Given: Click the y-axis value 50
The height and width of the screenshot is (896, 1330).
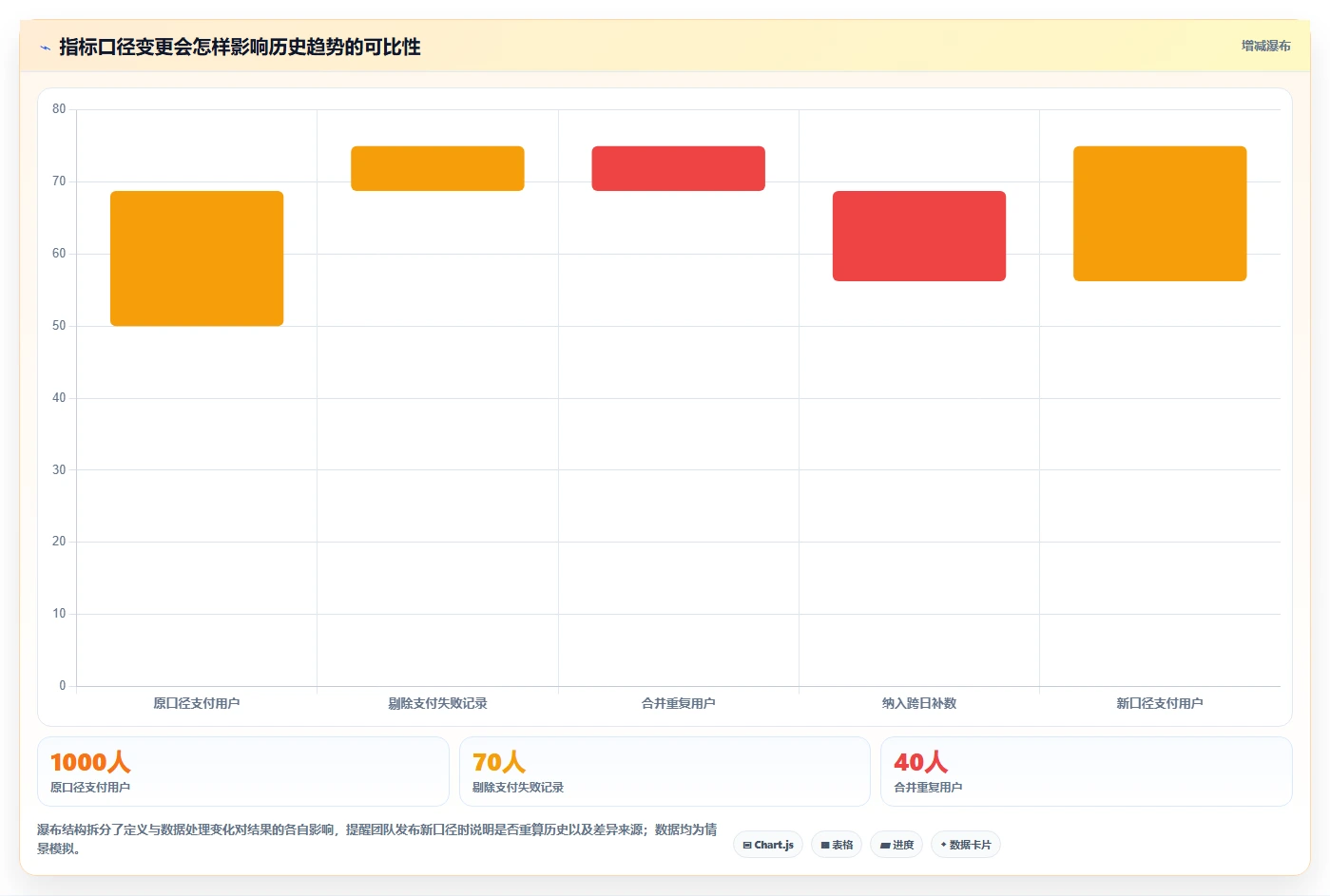Looking at the screenshot, I should (x=59, y=326).
